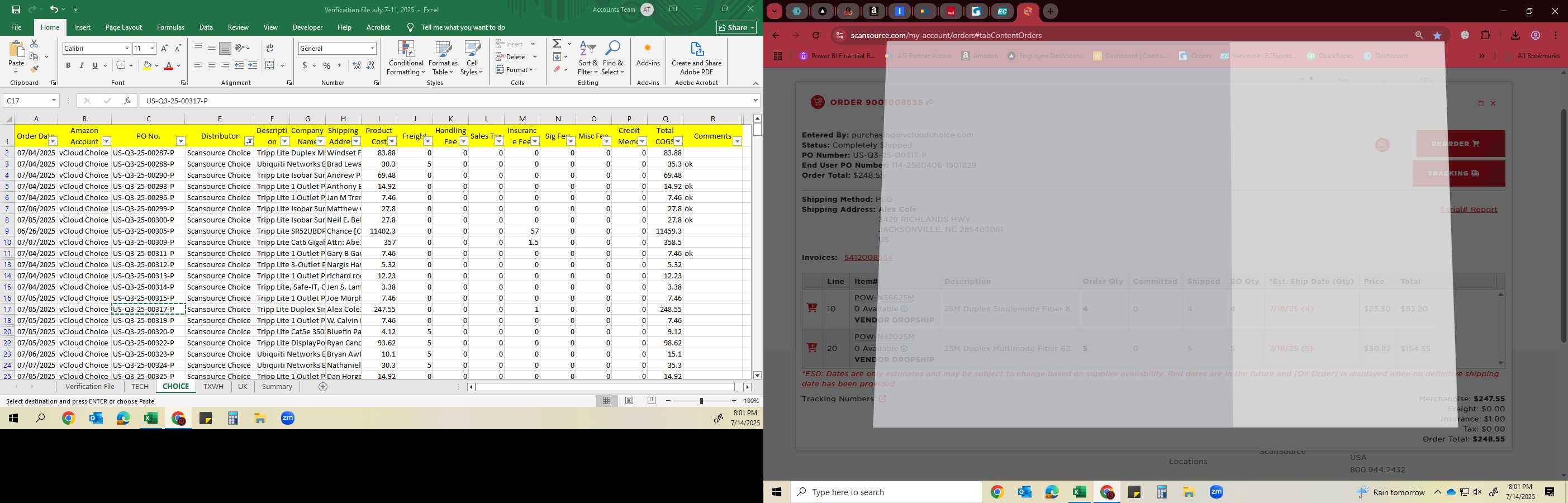The height and width of the screenshot is (503, 1568).
Task: Click the Format Painter brush icon
Action: pos(34,69)
